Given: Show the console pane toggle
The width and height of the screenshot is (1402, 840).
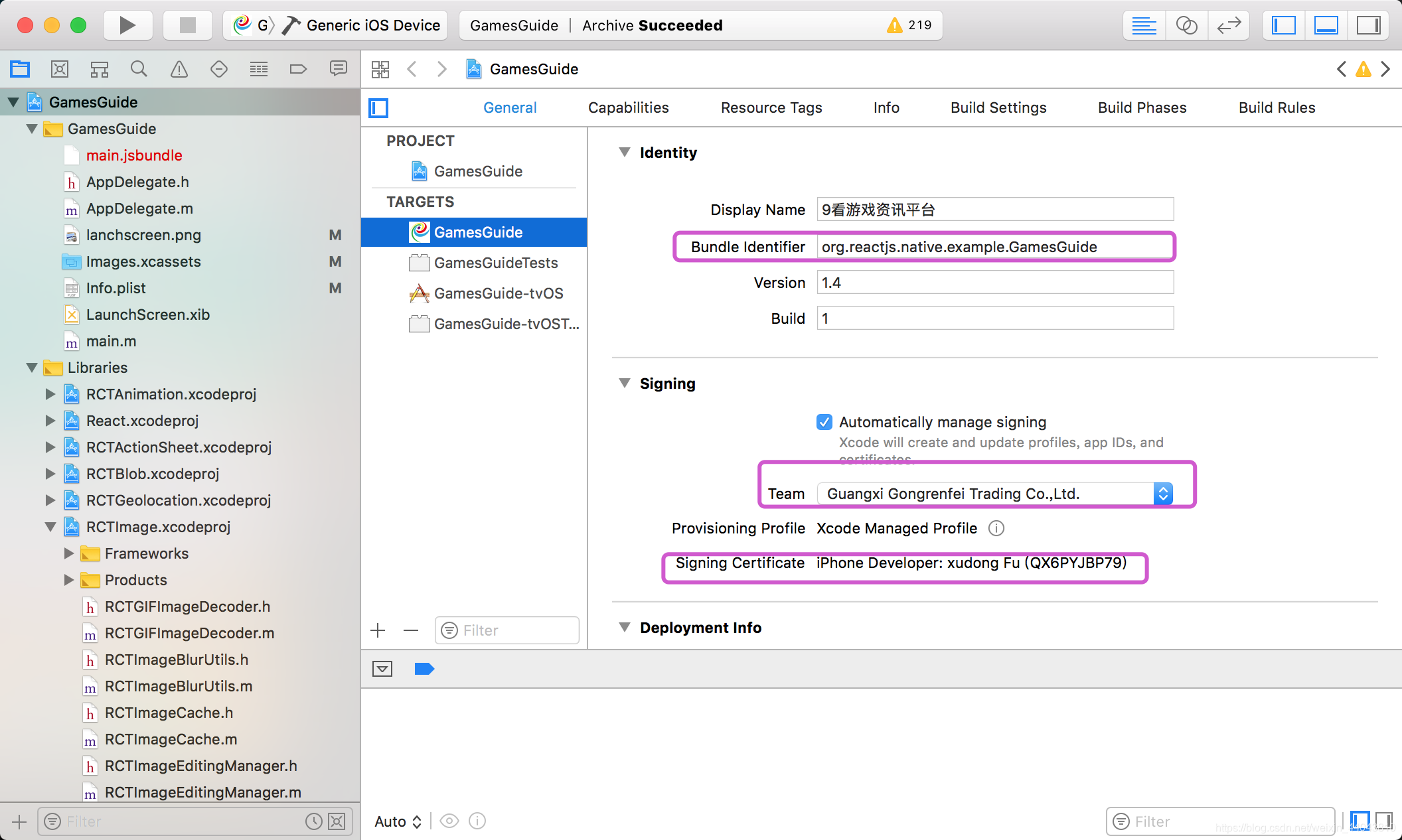Looking at the screenshot, I should 1384,821.
